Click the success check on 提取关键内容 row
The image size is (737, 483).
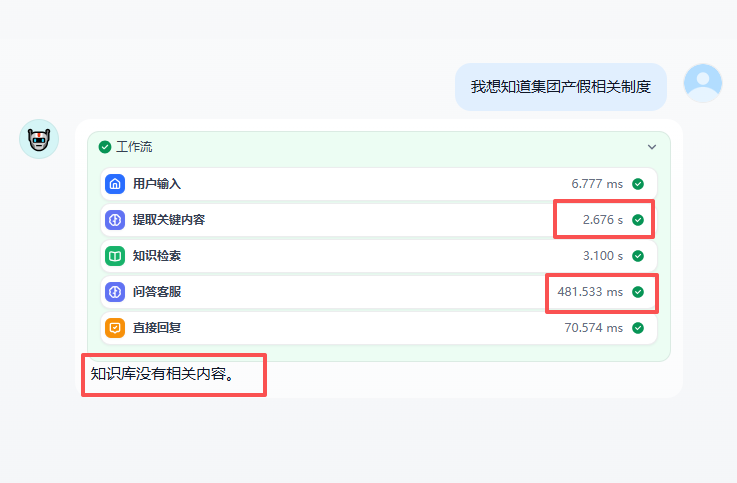click(x=638, y=220)
